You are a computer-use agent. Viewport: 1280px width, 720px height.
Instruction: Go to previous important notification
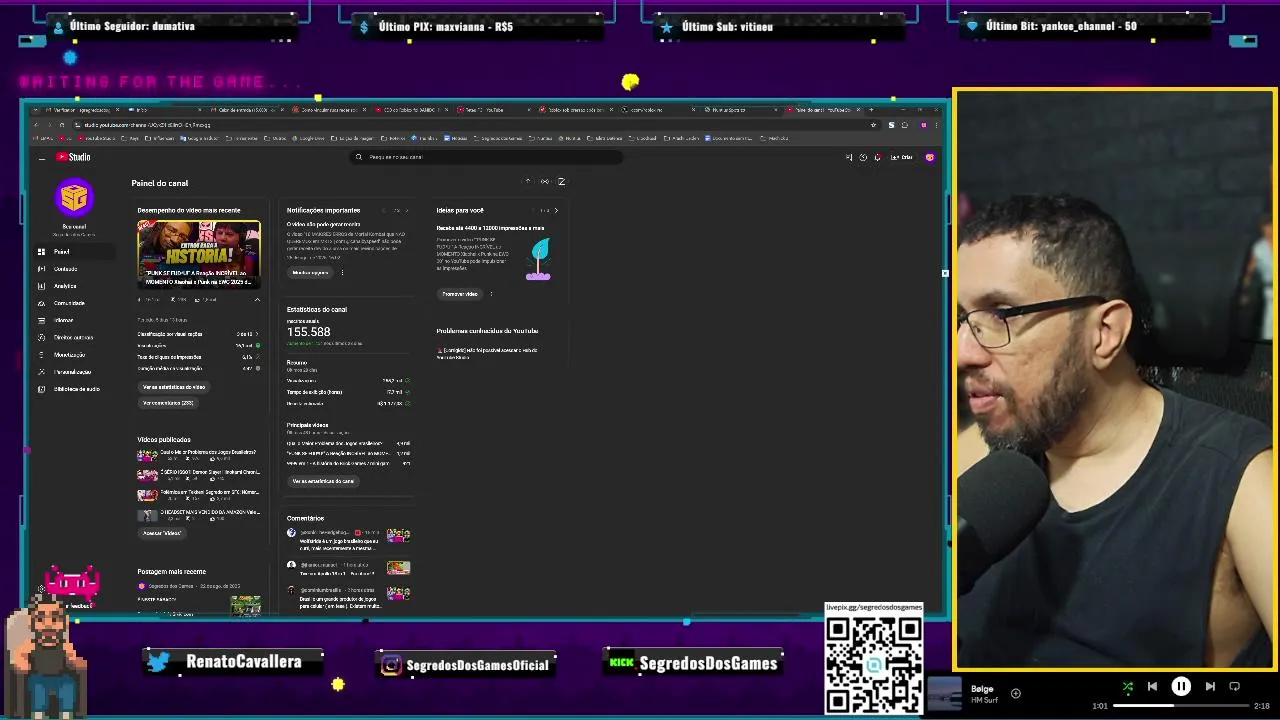click(x=386, y=211)
